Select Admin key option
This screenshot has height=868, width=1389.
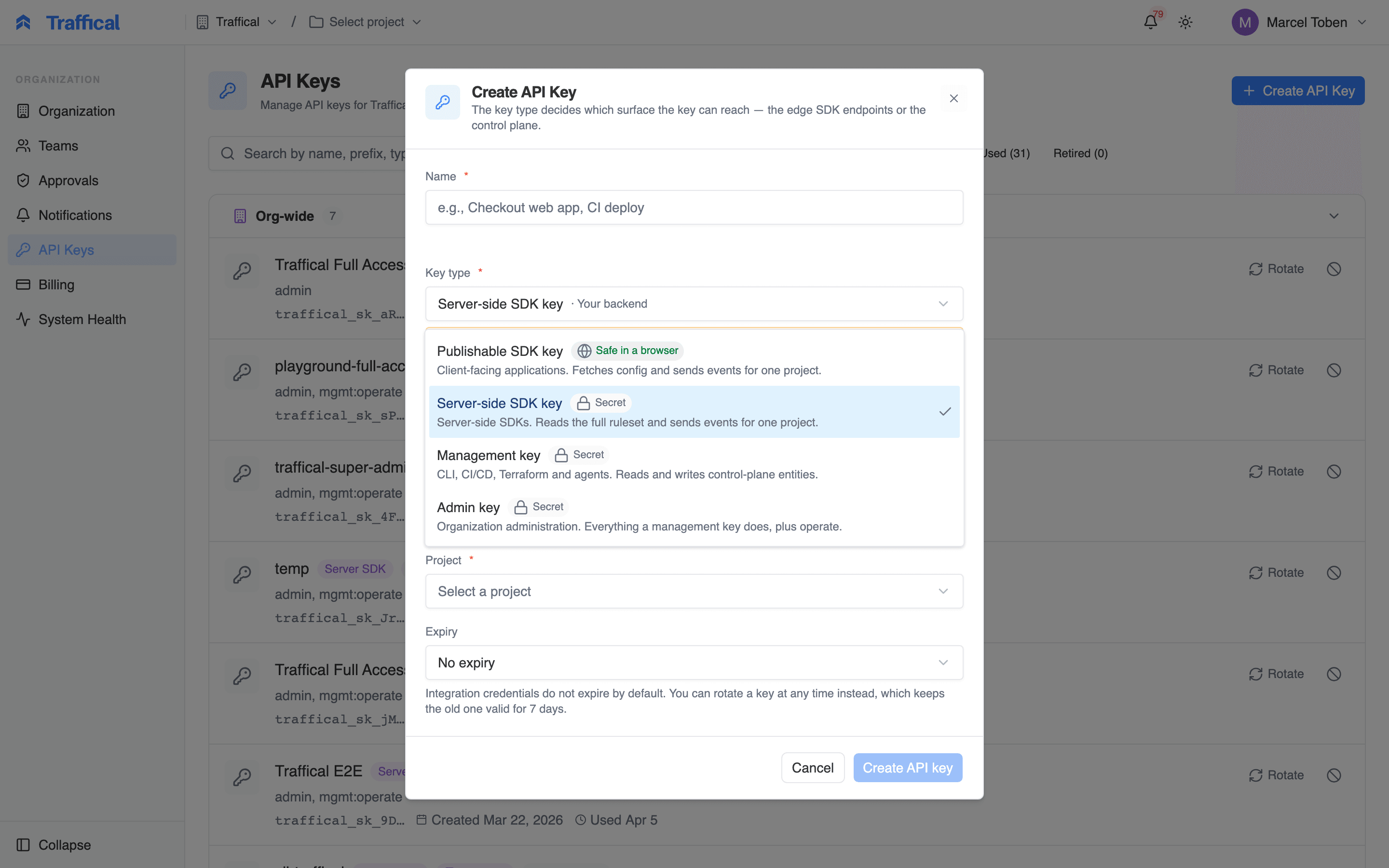coord(694,516)
